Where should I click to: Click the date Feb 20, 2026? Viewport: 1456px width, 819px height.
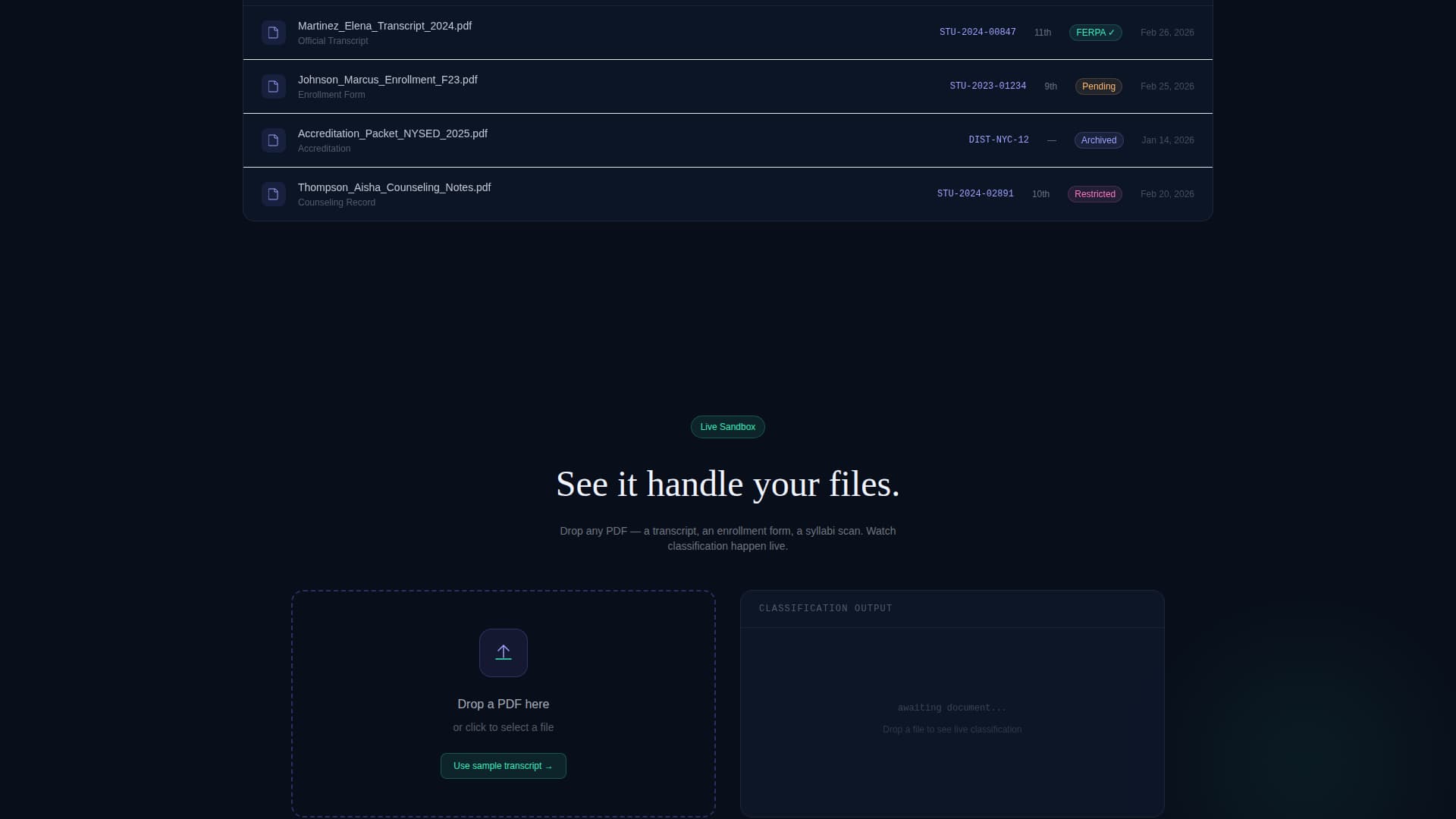[1167, 194]
